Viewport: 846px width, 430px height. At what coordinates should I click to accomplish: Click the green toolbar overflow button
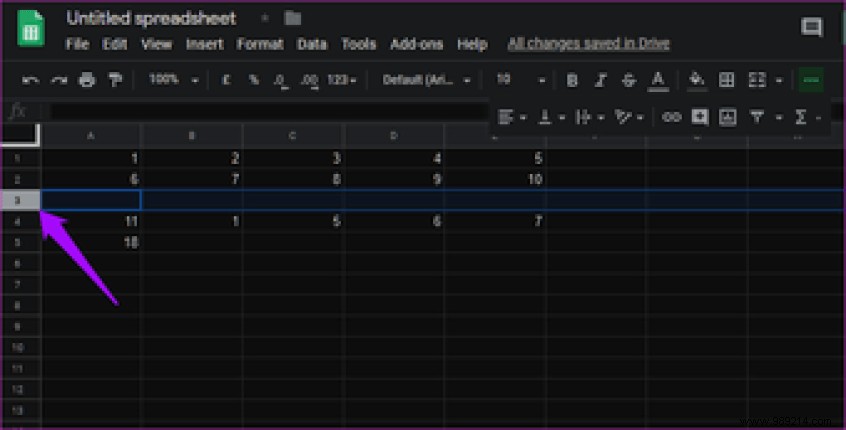tap(811, 80)
